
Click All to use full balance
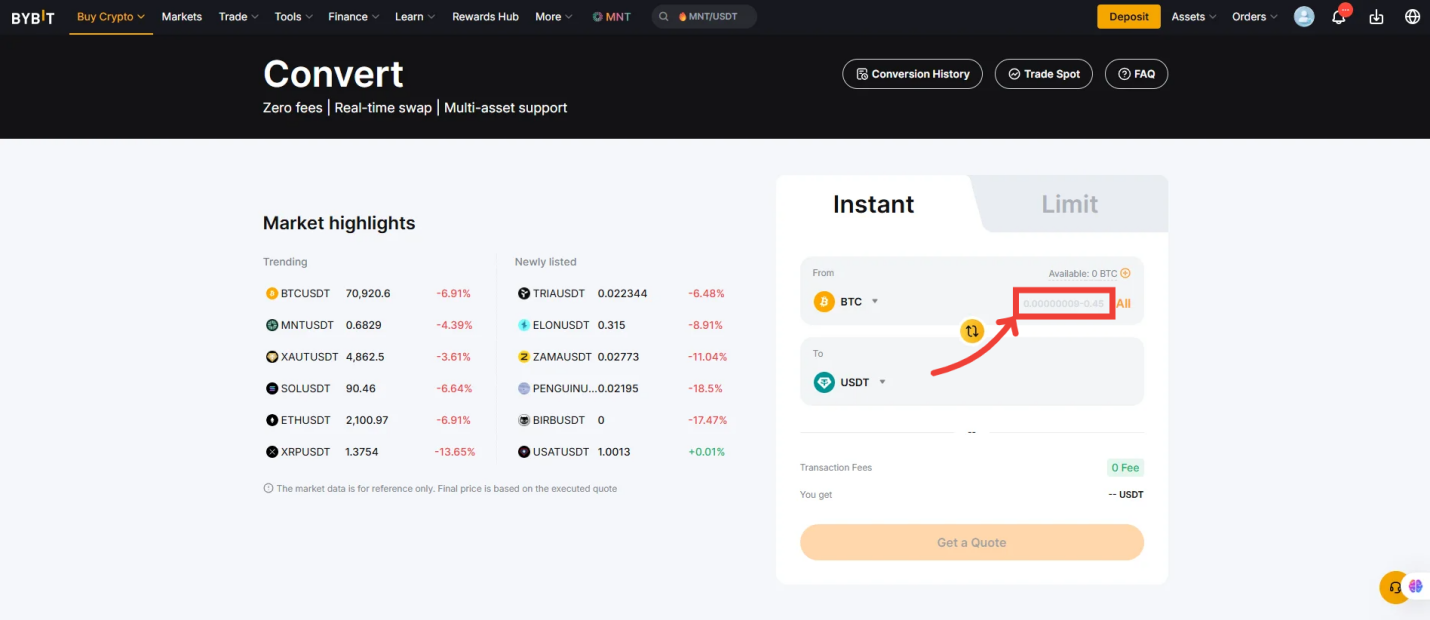pyautogui.click(x=1124, y=303)
